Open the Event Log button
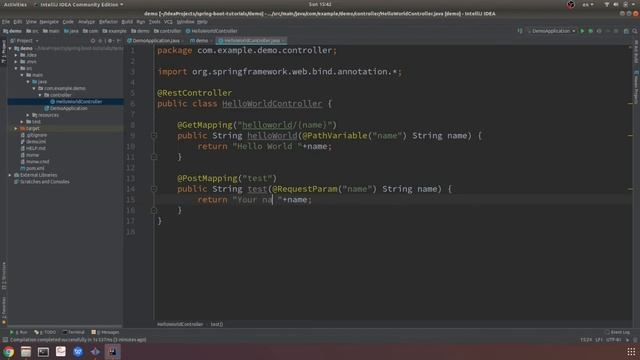This screenshot has height=360, width=640. 617,332
